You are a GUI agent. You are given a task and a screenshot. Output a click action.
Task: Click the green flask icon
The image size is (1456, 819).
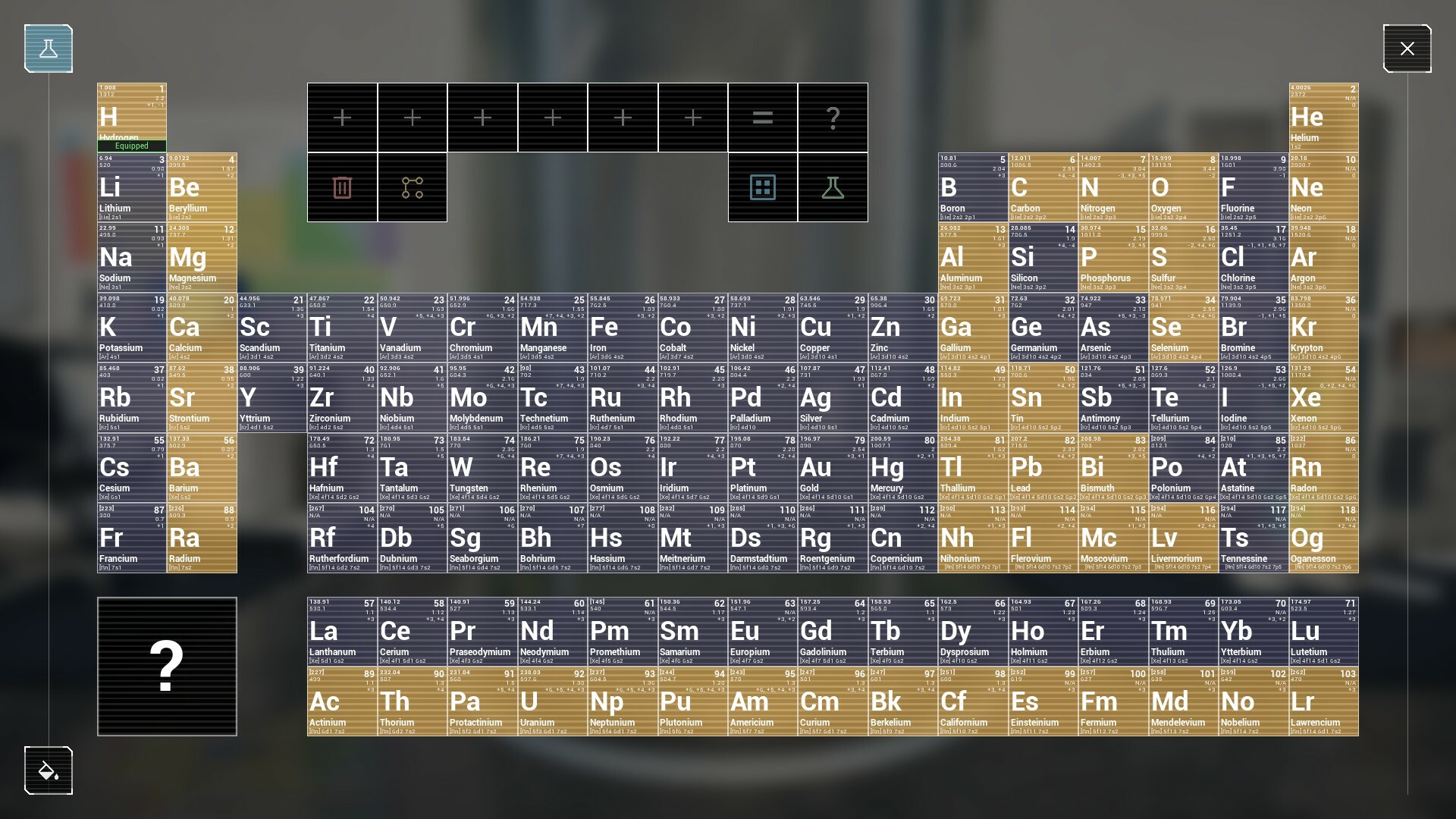[x=833, y=187]
